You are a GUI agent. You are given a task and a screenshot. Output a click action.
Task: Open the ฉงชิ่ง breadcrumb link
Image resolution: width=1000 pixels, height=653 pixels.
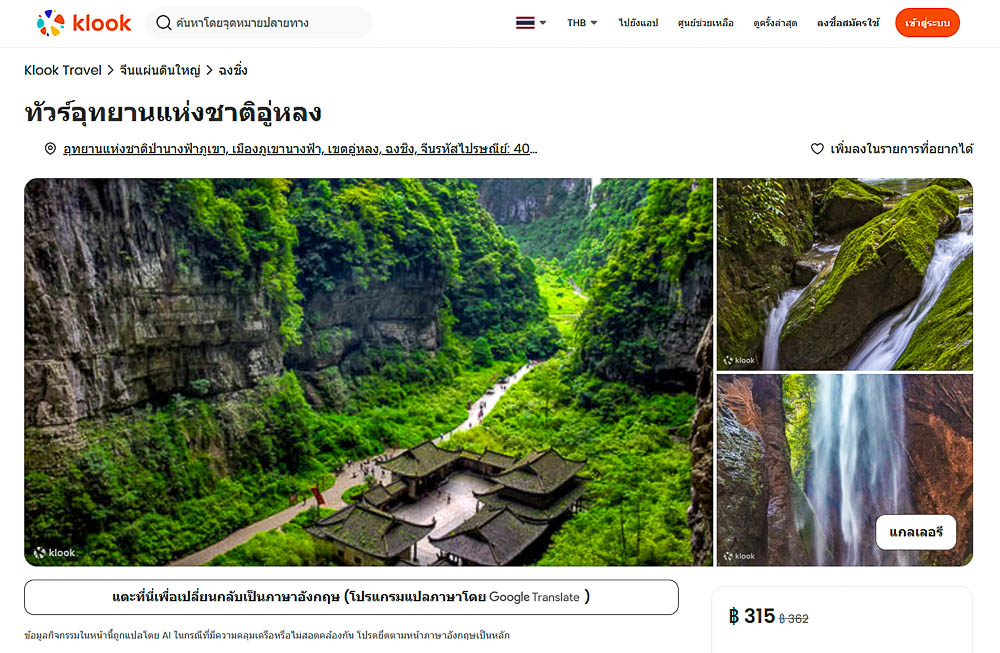[x=233, y=70]
